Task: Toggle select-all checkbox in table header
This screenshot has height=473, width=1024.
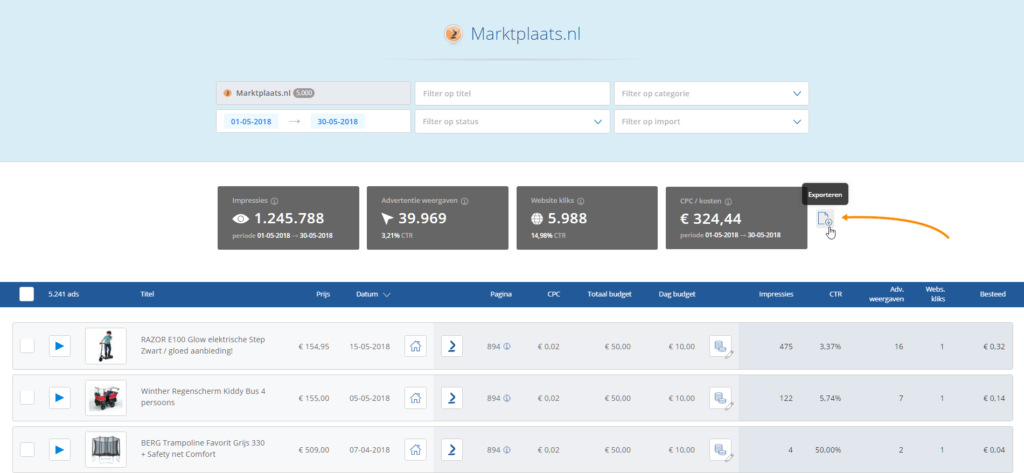Action: pyautogui.click(x=27, y=294)
